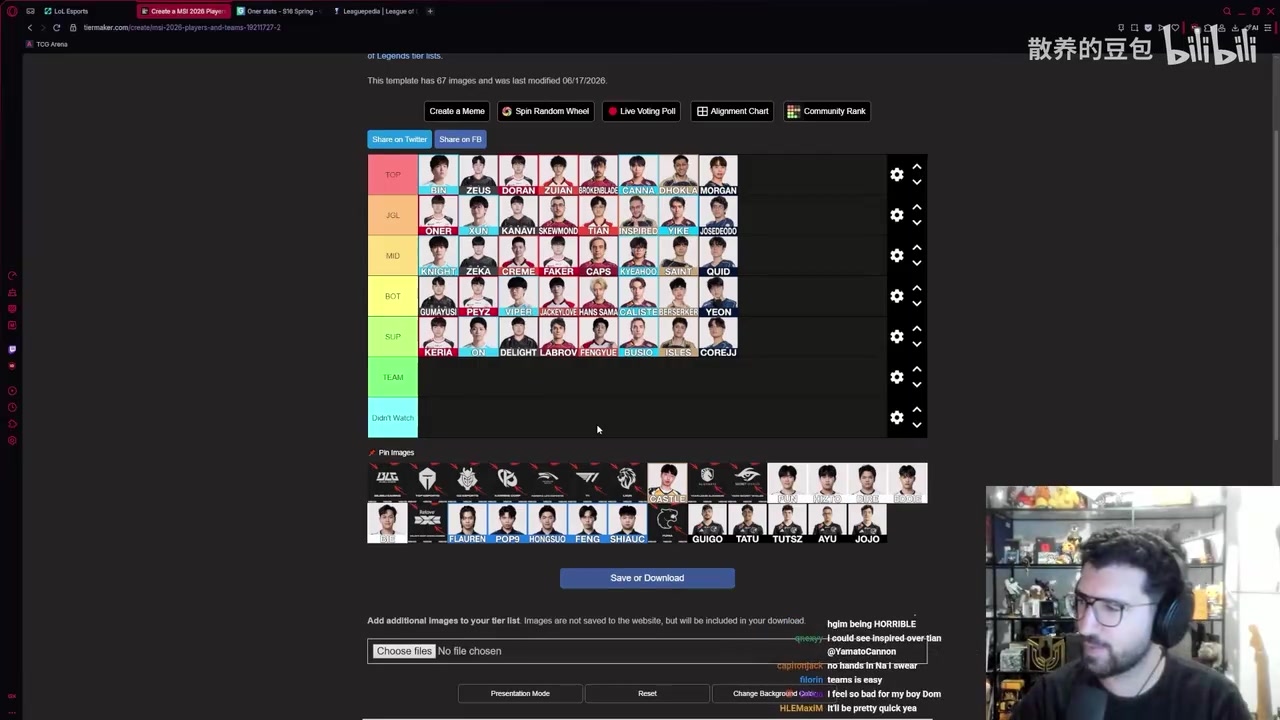Select the lion head team logo

coord(627,483)
